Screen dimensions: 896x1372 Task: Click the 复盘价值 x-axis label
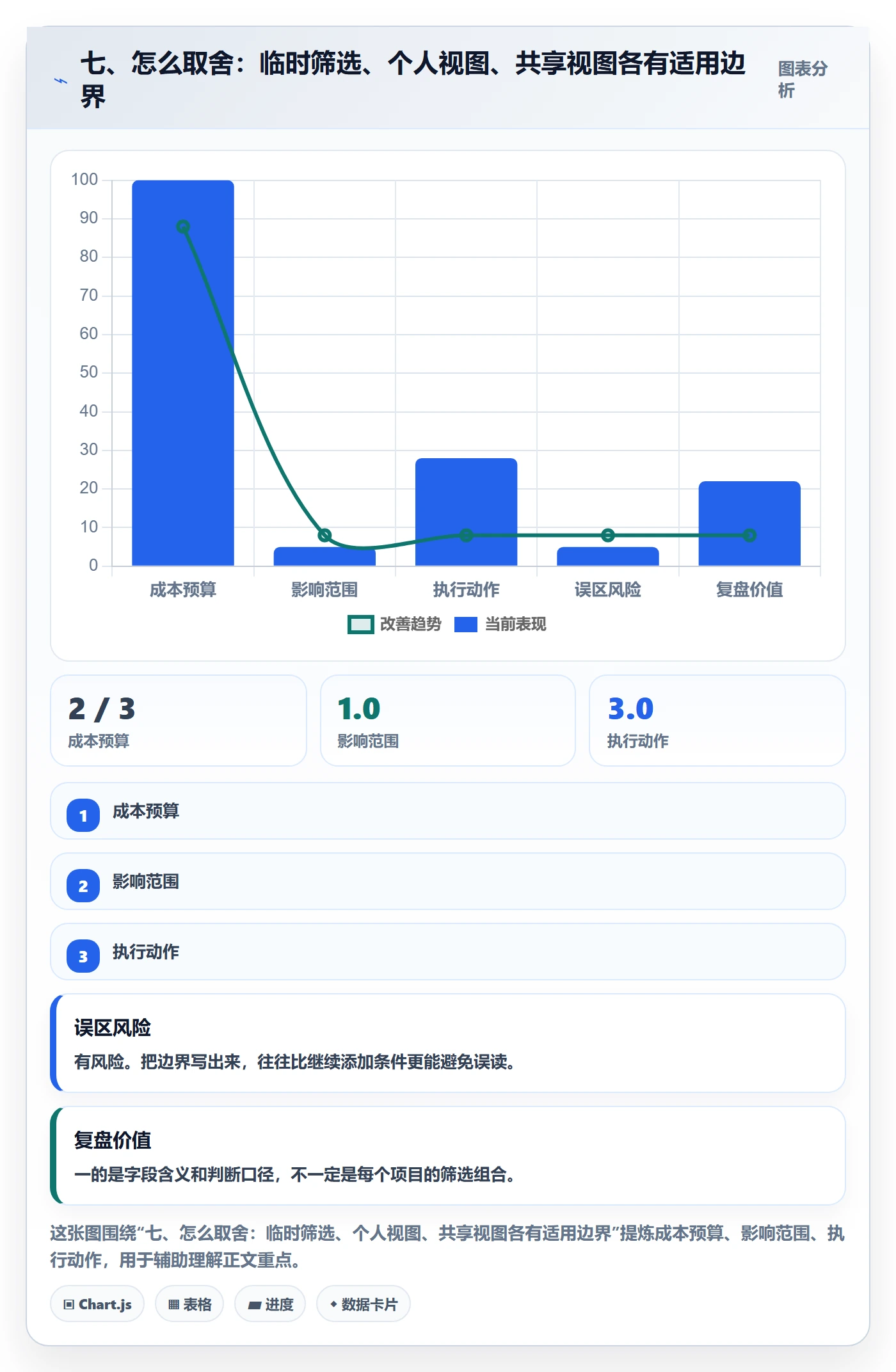(749, 589)
